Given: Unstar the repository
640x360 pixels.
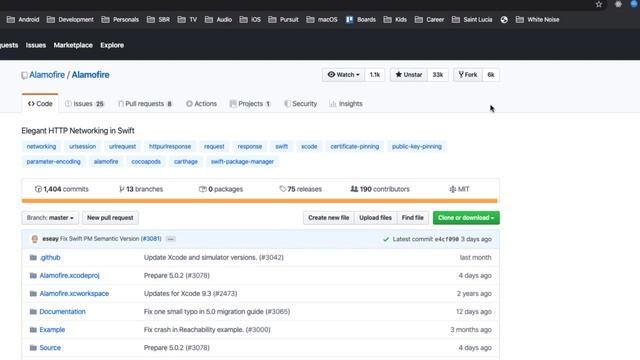Looking at the screenshot, I should pyautogui.click(x=409, y=75).
